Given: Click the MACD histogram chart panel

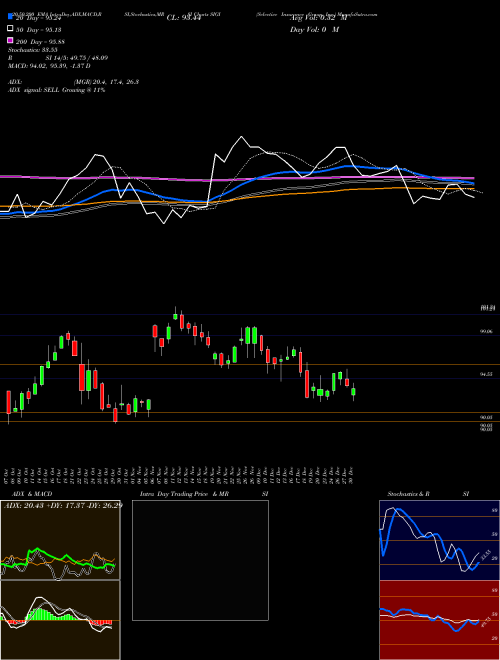Looking at the screenshot, I should [60, 620].
